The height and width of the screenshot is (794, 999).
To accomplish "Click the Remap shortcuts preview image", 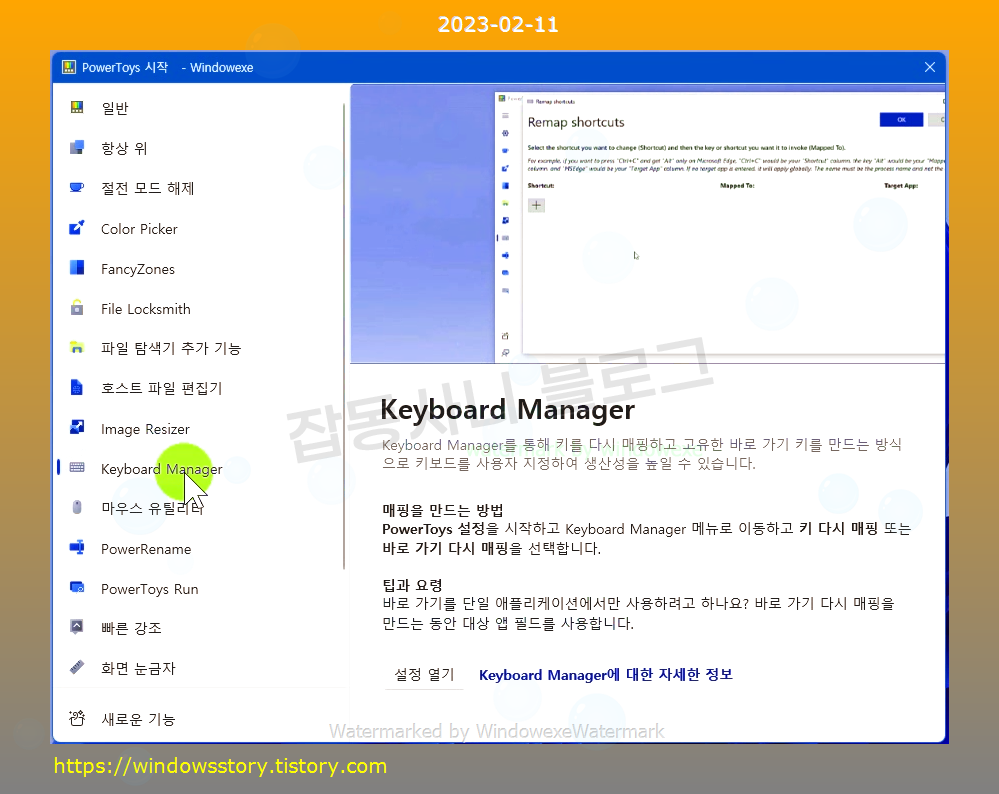I will point(647,224).
